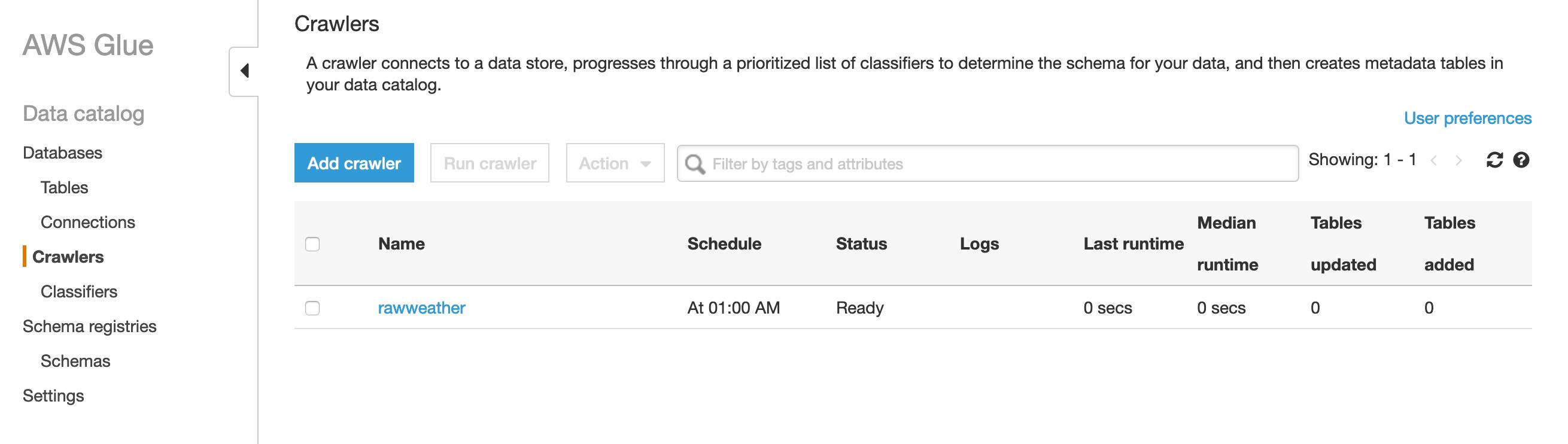Viewport: 1568px width, 444px height.
Task: Open the Action dropdown menu
Action: tap(615, 163)
